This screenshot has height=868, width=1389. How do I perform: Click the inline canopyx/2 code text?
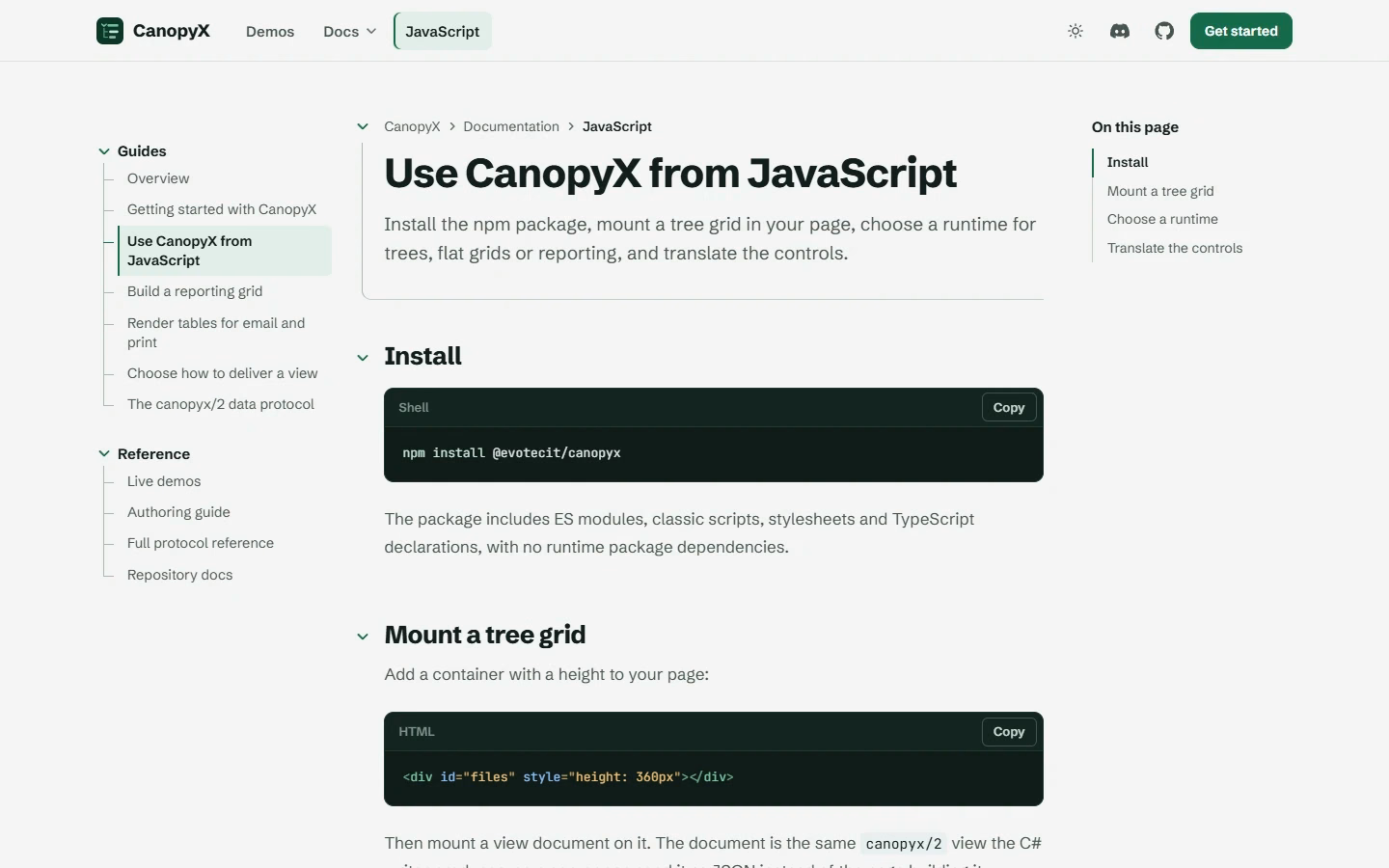click(904, 844)
